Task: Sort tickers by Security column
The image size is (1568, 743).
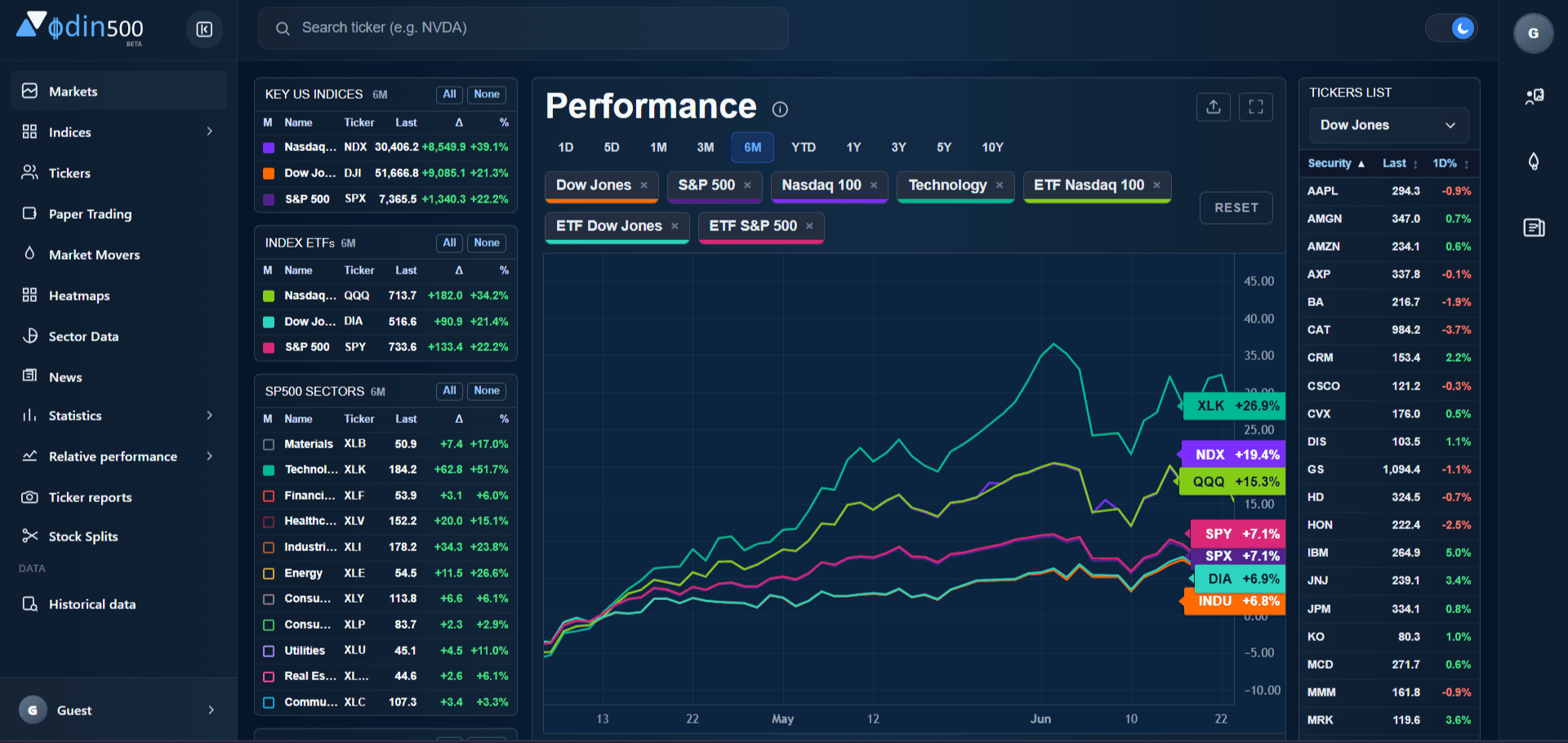Action: (1336, 163)
